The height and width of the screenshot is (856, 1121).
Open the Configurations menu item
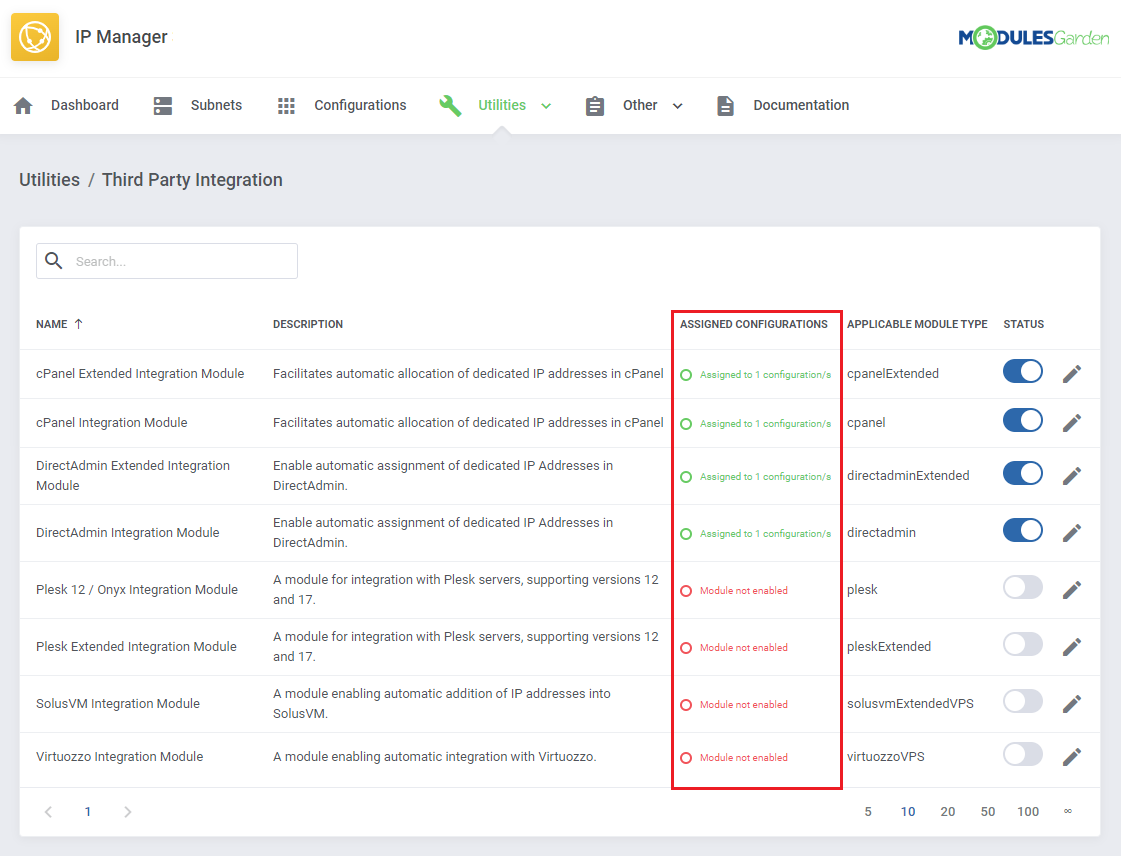(360, 105)
